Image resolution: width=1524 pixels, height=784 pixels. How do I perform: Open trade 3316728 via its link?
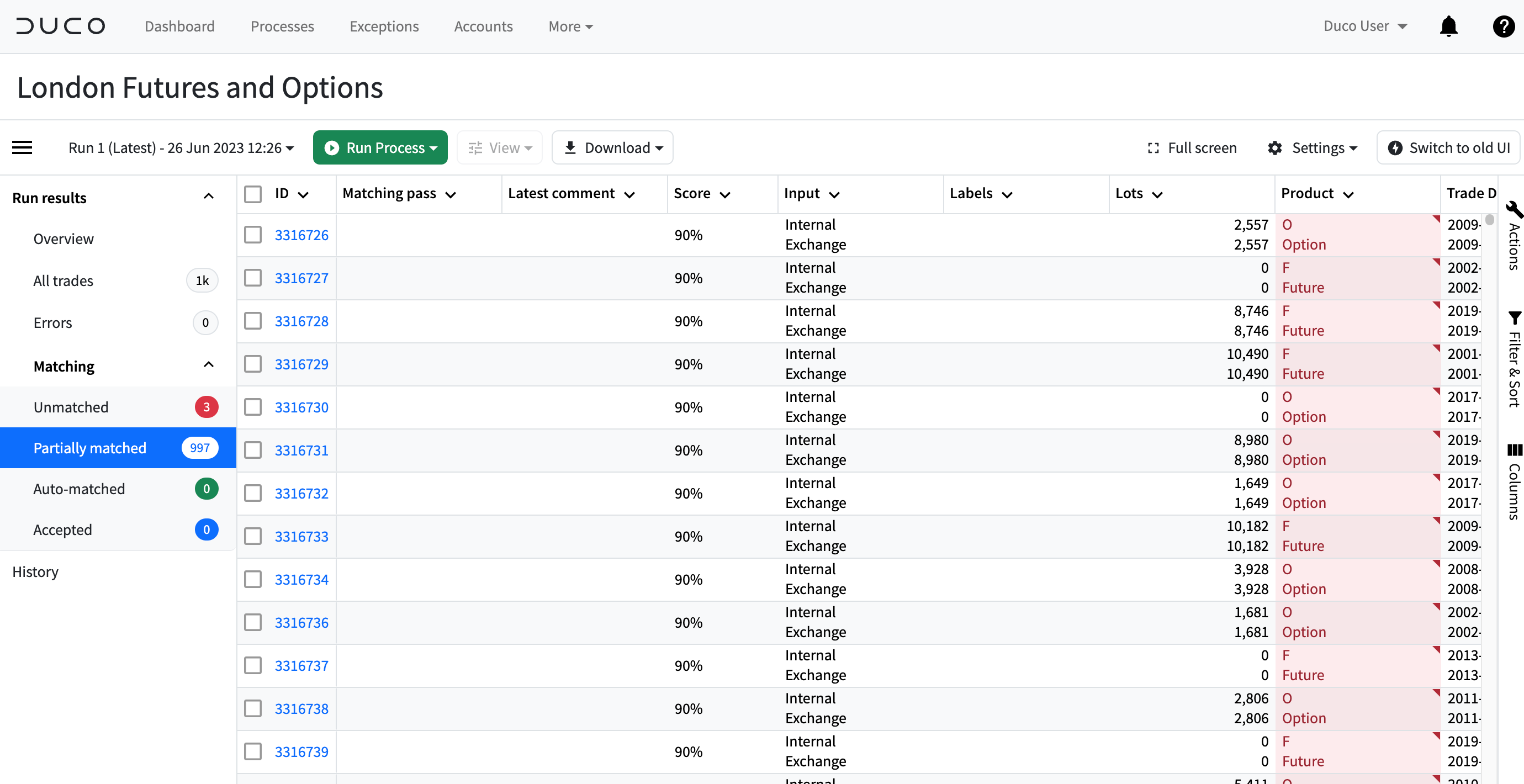[x=301, y=321]
